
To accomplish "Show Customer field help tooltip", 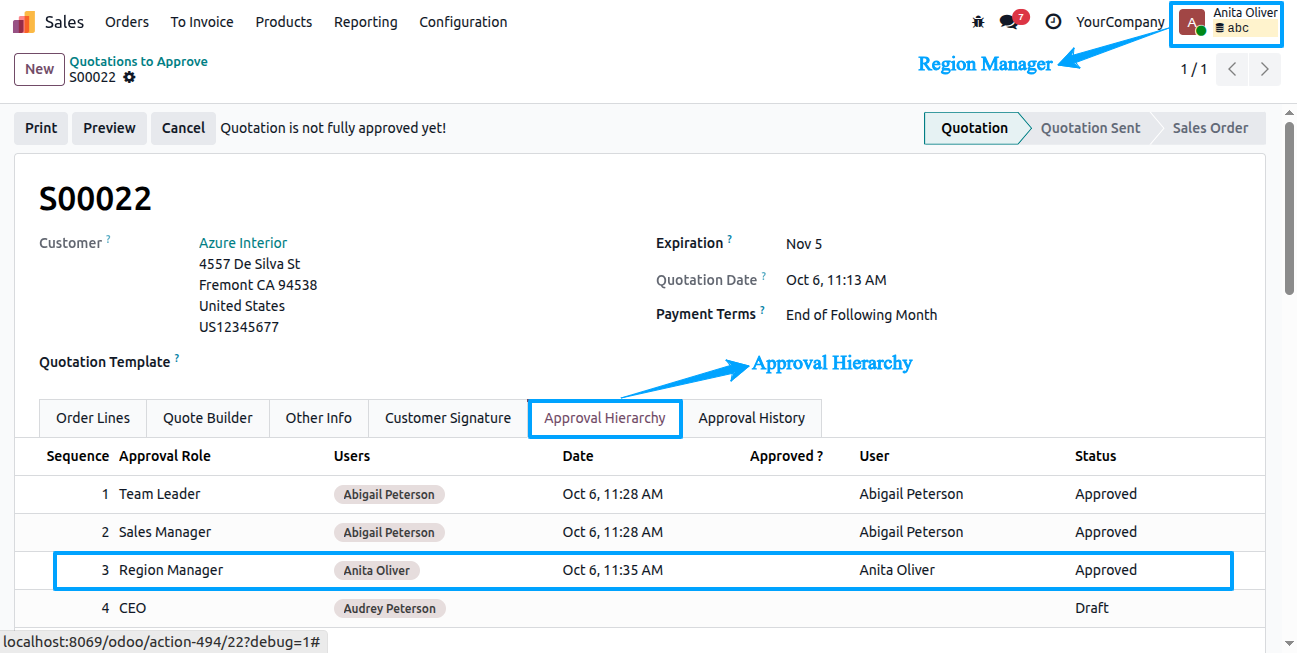I will click(108, 240).
